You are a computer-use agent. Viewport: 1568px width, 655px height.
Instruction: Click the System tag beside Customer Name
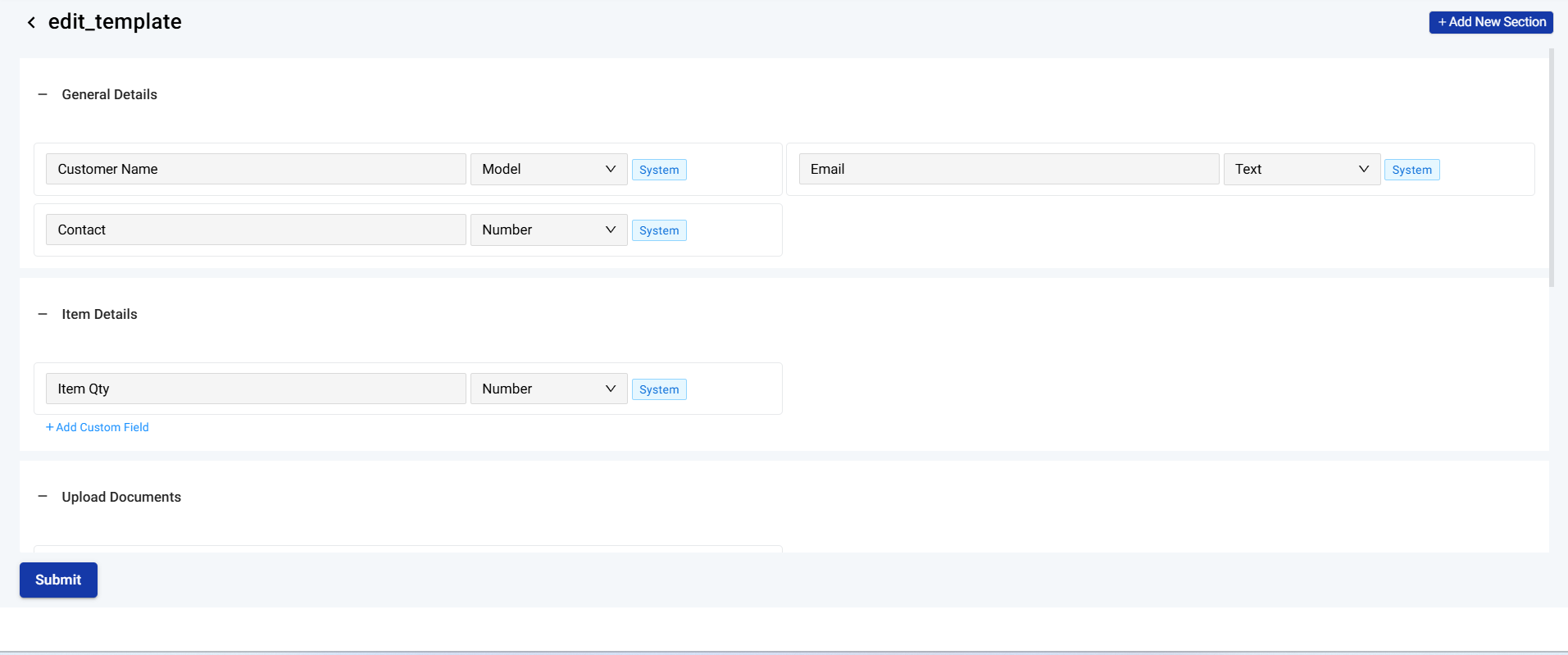click(x=659, y=171)
